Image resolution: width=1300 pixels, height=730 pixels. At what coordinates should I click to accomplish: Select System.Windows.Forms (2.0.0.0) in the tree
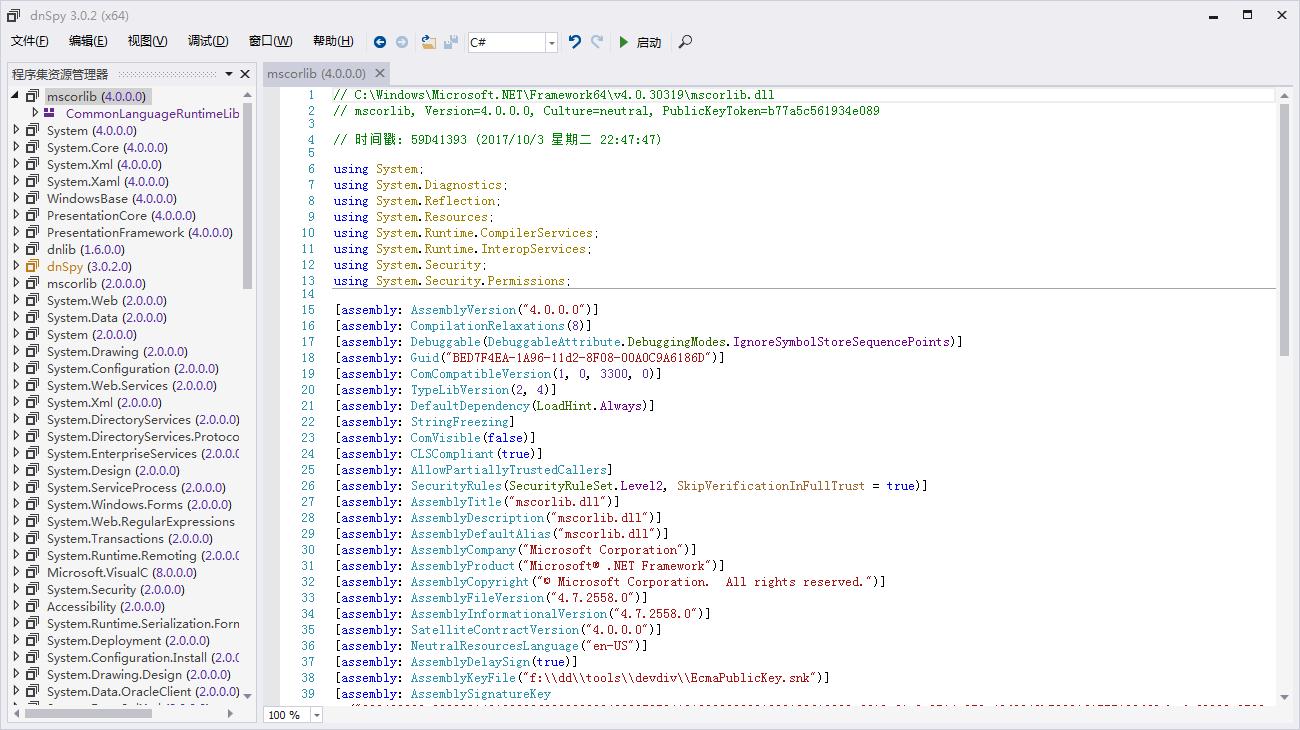click(139, 504)
